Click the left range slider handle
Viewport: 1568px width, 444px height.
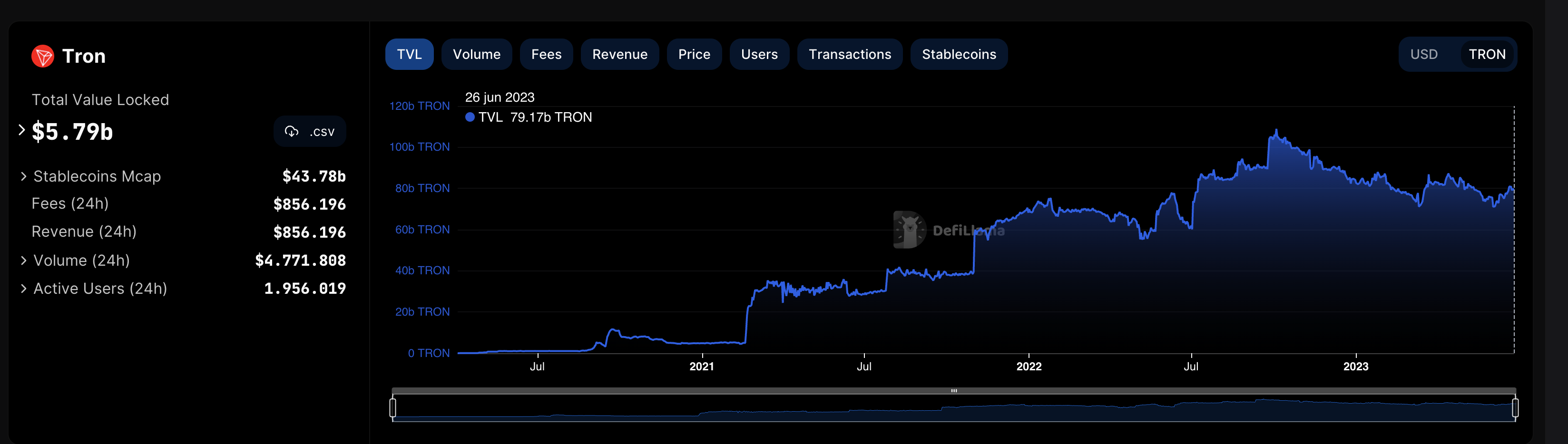[392, 407]
